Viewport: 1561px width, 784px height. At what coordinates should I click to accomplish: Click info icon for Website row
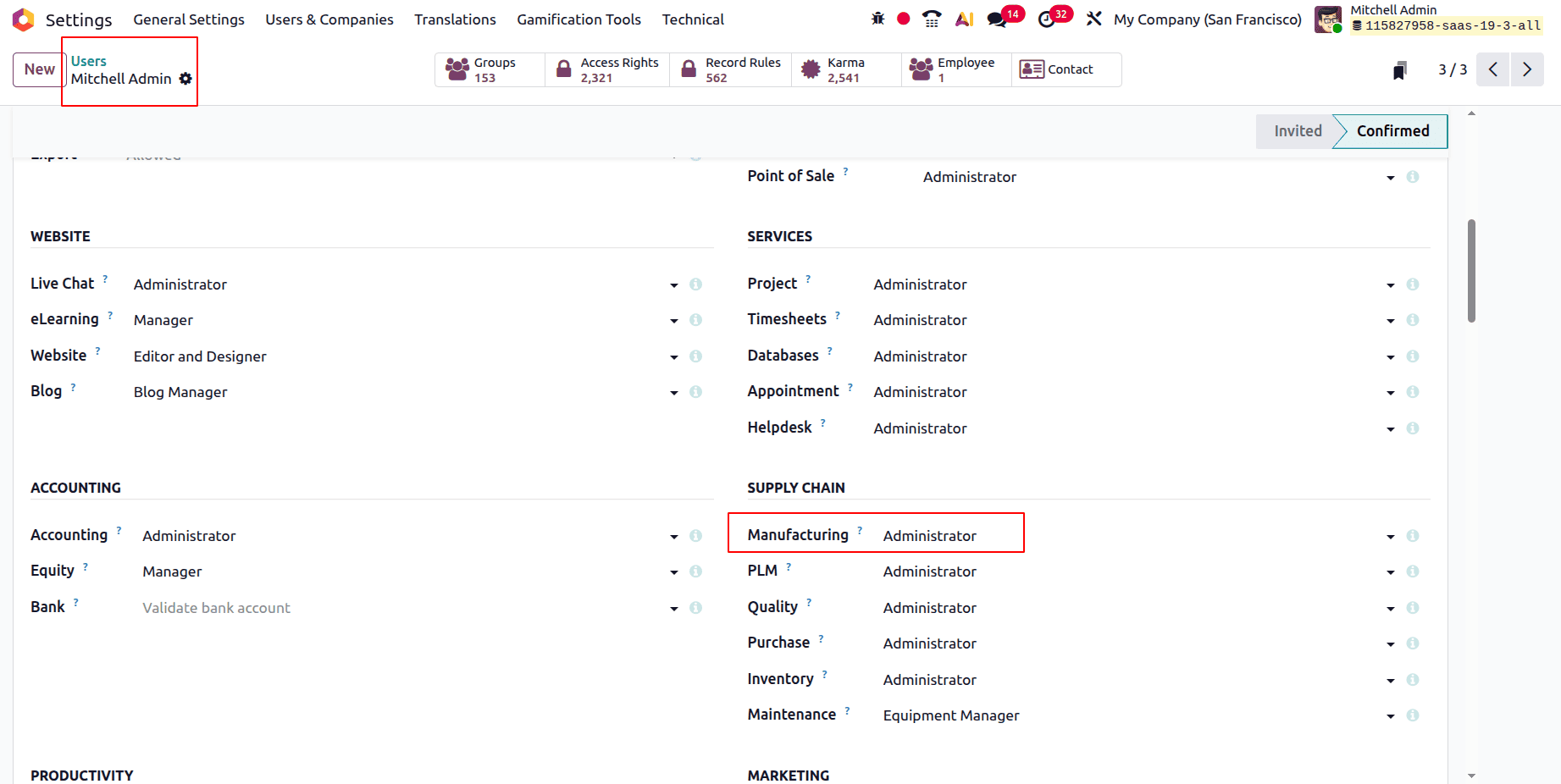pyautogui.click(x=695, y=356)
